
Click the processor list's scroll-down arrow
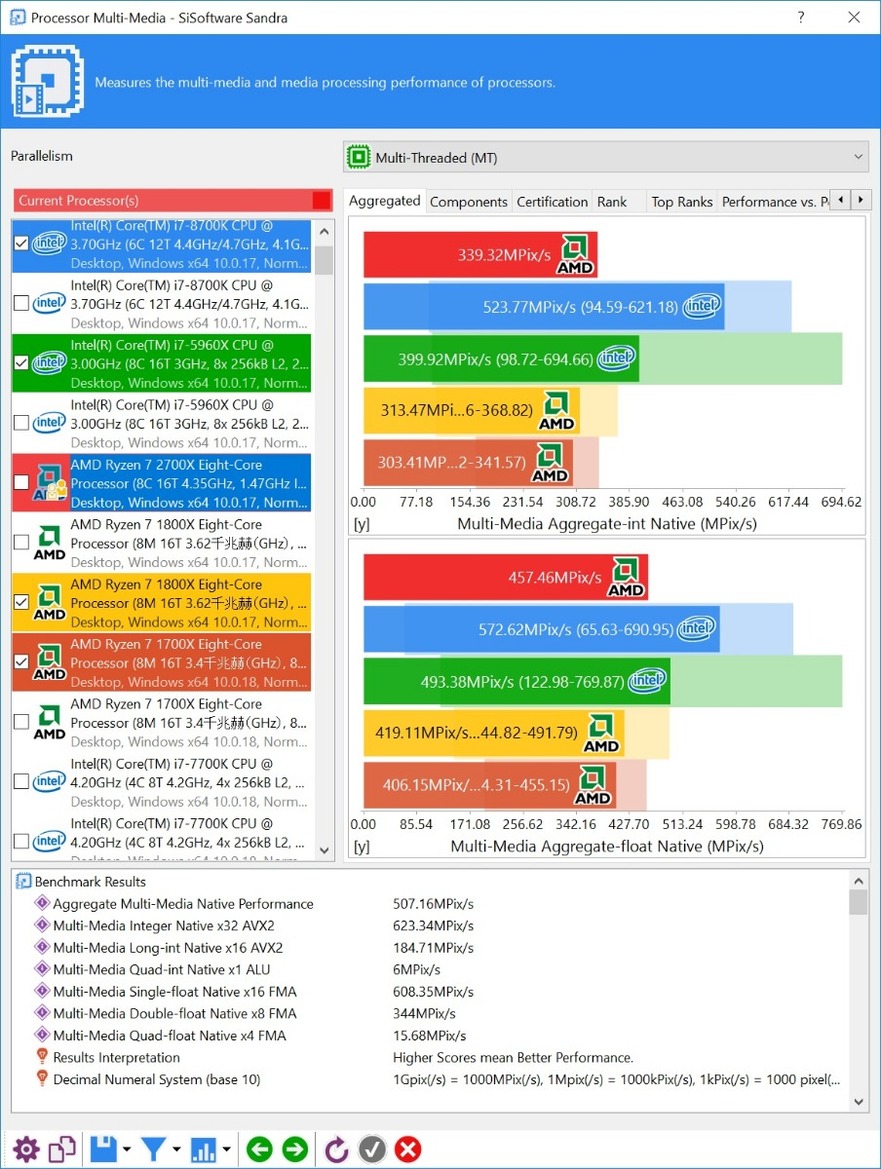[x=324, y=850]
